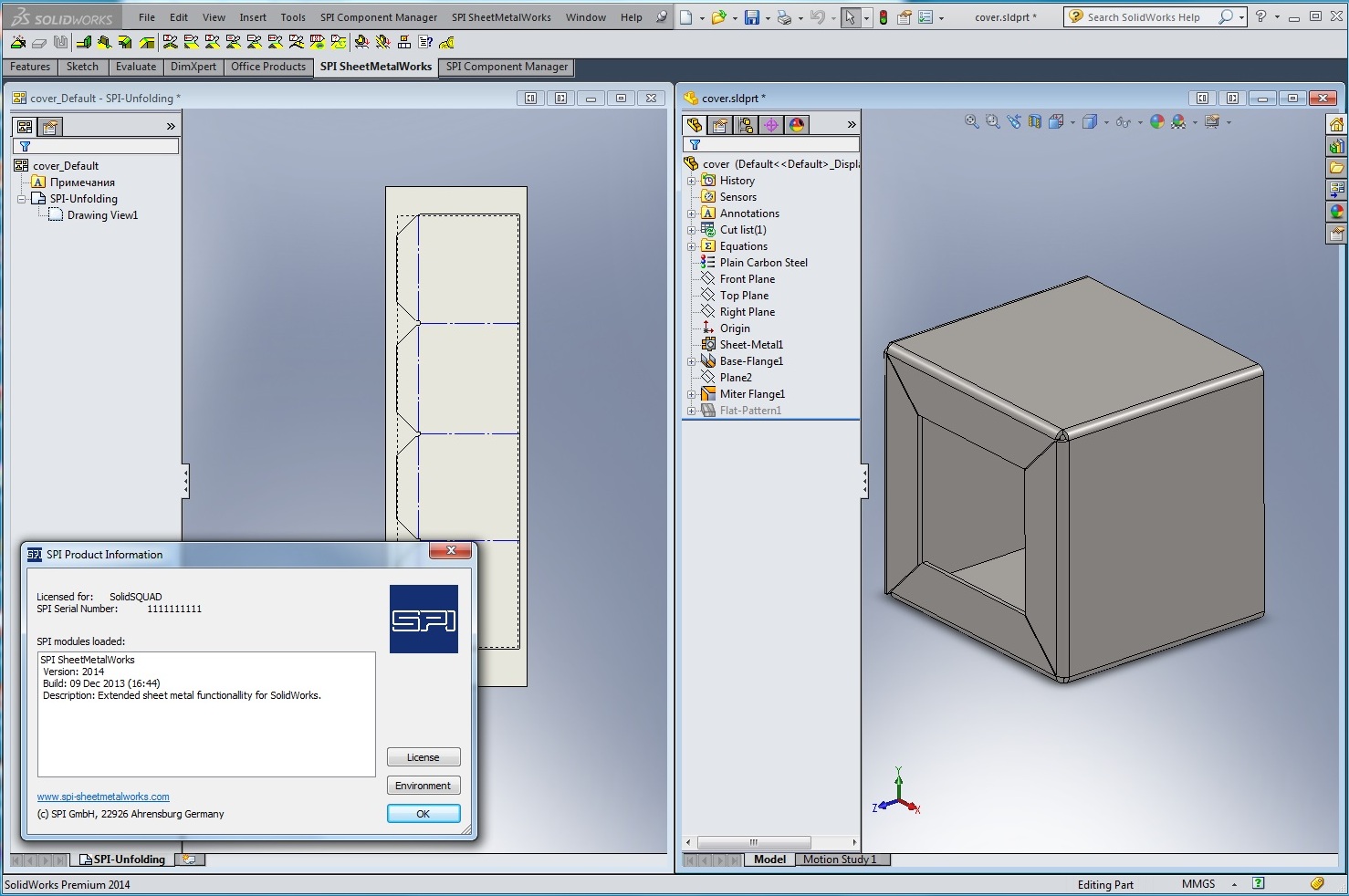Open the Tools menu
The width and height of the screenshot is (1349, 896).
[293, 17]
